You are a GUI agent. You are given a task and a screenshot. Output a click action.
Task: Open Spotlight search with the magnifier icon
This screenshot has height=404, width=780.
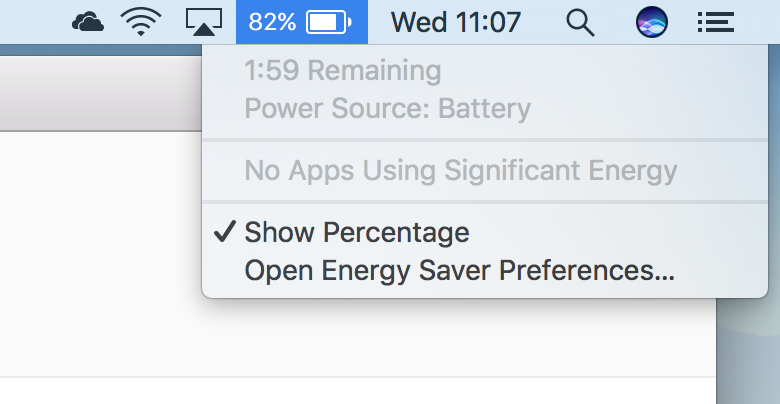click(580, 22)
